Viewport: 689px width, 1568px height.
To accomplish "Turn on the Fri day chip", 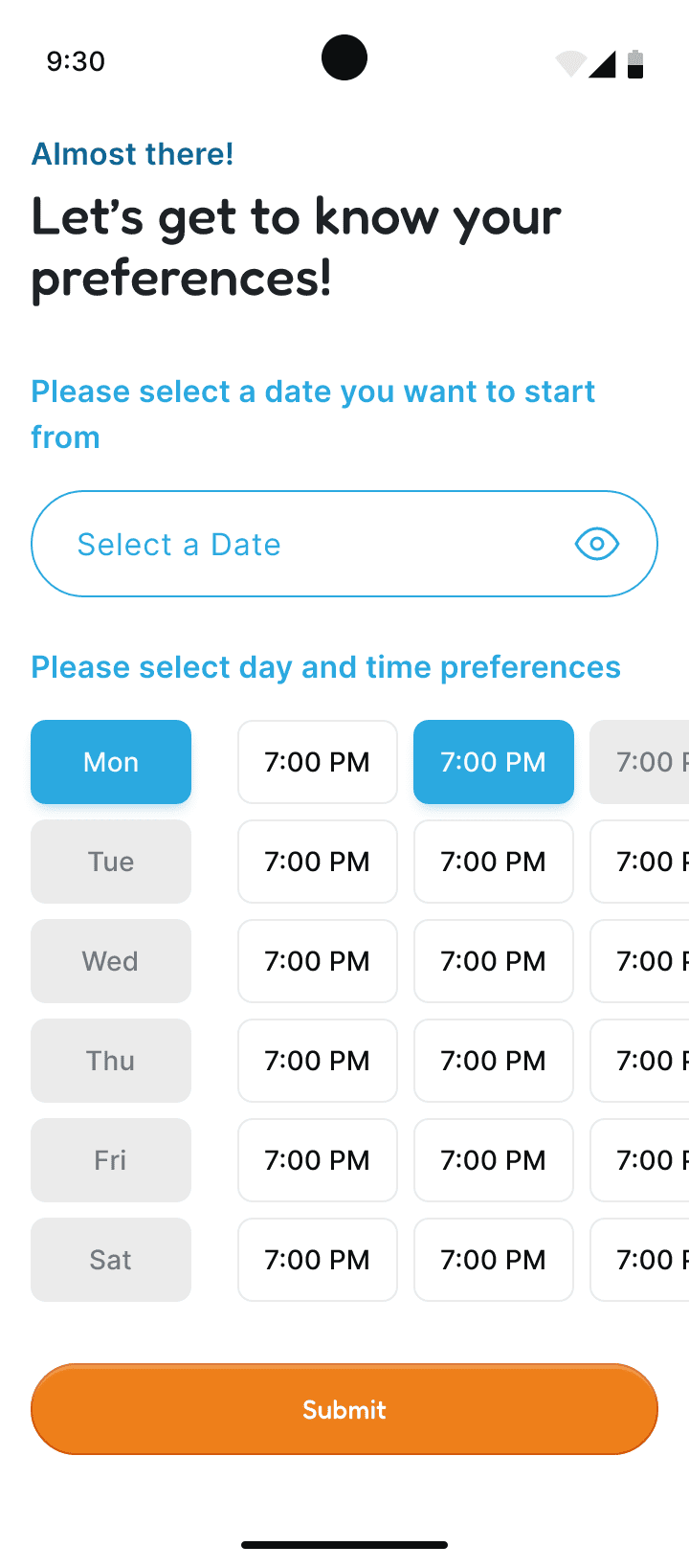I will click(x=111, y=1160).
